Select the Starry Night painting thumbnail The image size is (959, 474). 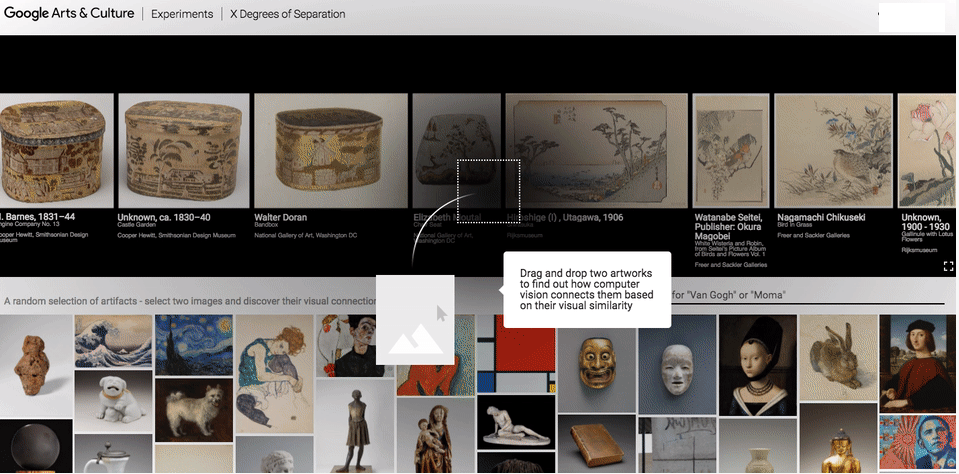click(x=194, y=344)
